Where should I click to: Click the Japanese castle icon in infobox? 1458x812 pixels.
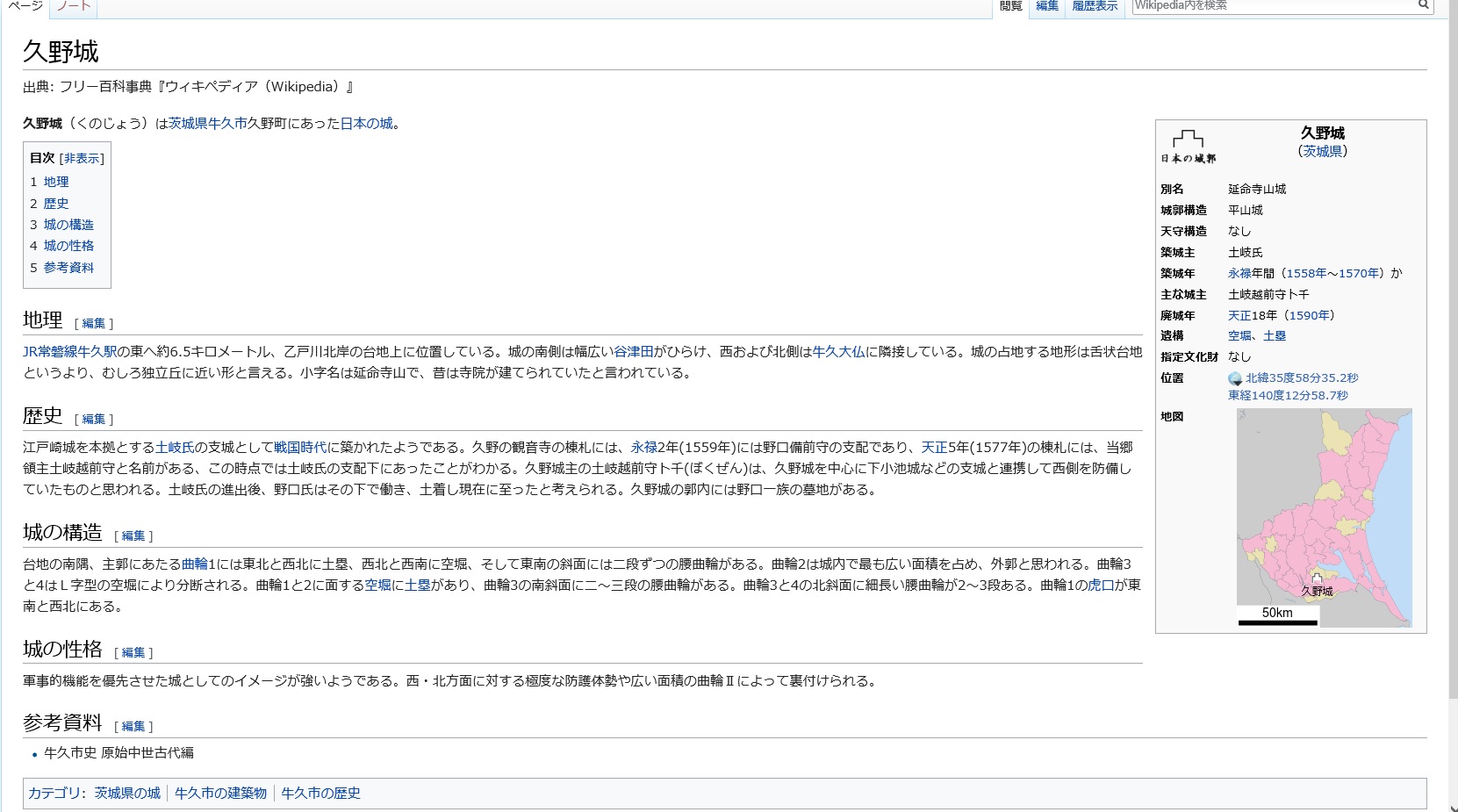click(1189, 146)
